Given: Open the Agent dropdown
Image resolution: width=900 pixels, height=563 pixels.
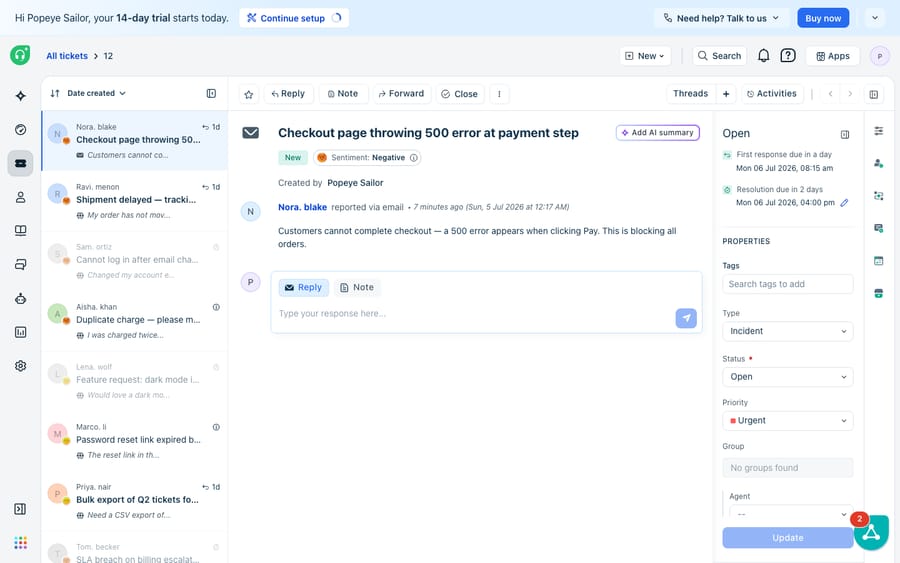Looking at the screenshot, I should coord(791,513).
